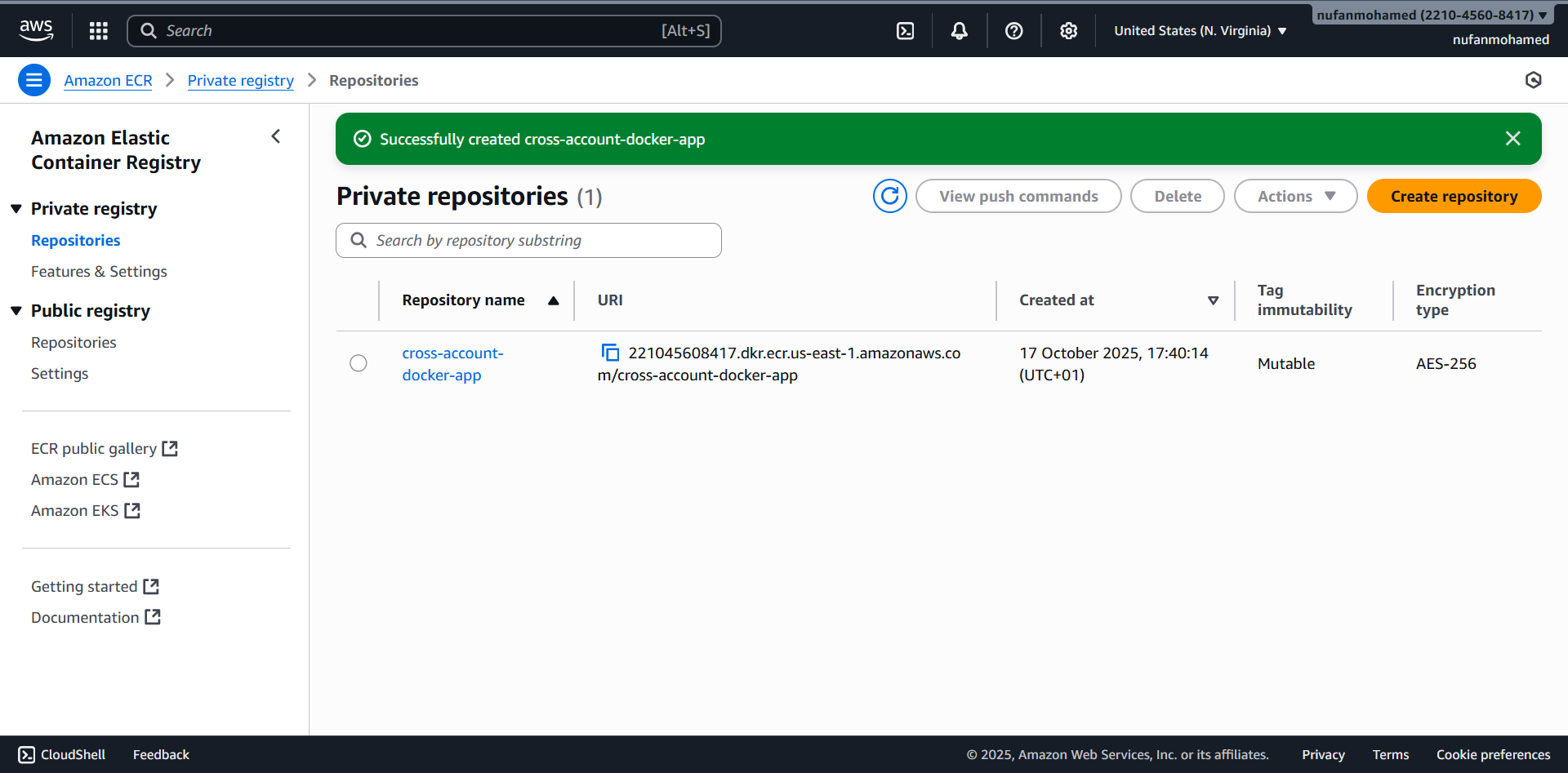Click the AES-256 encryption type cell
Image resolution: width=1568 pixels, height=773 pixels.
[x=1445, y=363]
